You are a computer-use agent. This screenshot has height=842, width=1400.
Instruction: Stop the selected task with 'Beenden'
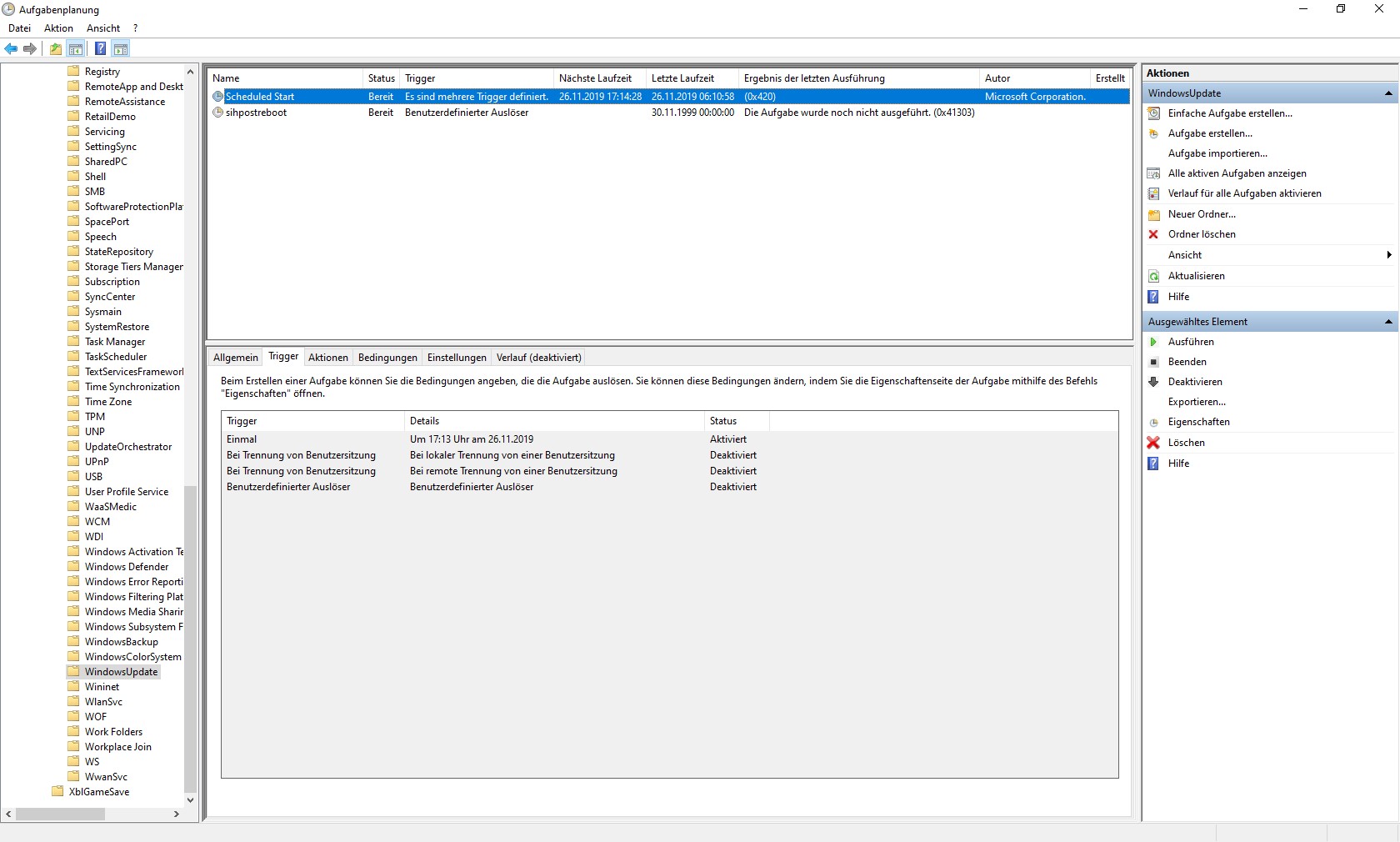pos(1187,362)
